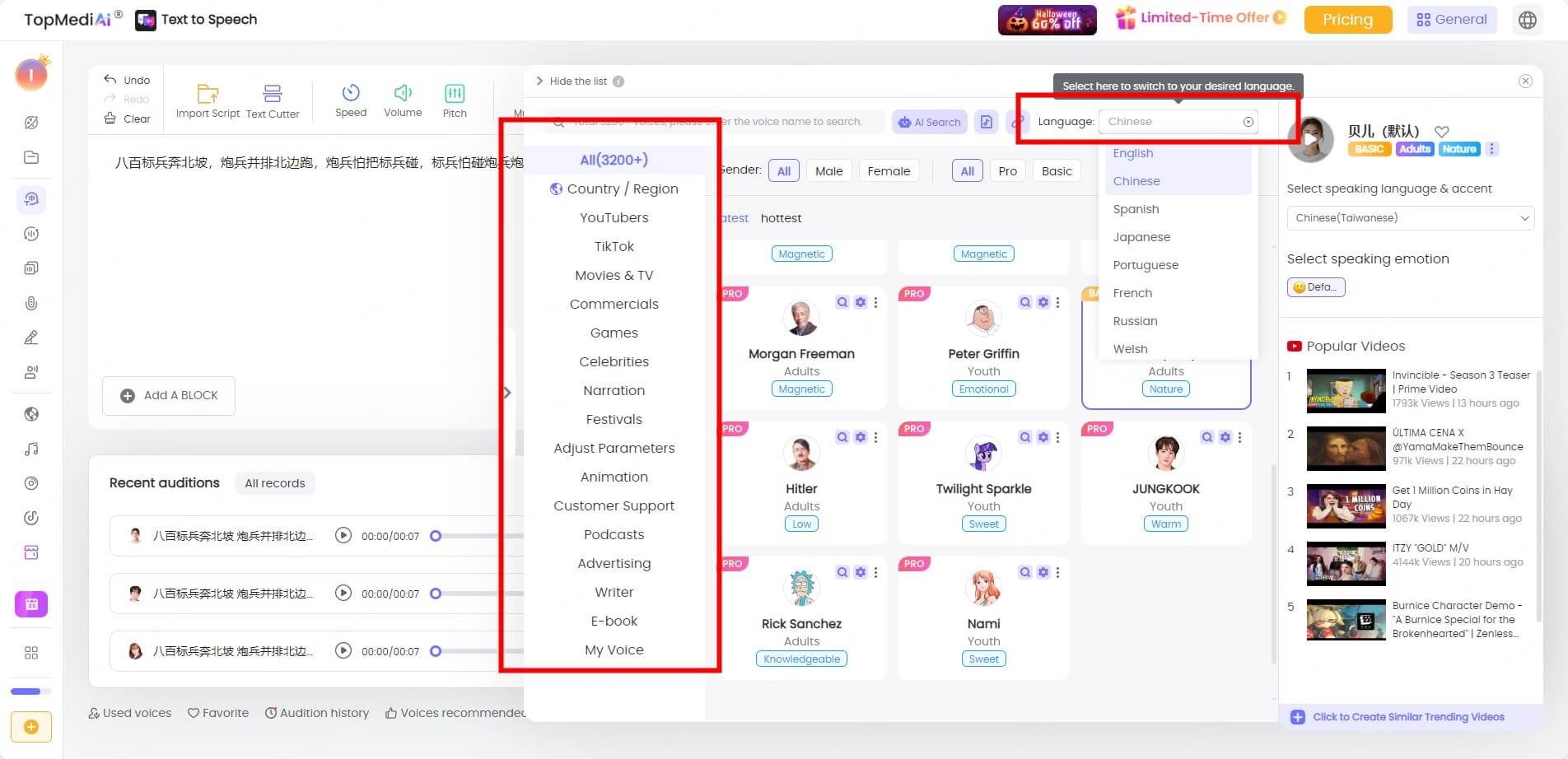The width and height of the screenshot is (1568, 759).
Task: Show only Basic voices
Action: (x=1057, y=171)
